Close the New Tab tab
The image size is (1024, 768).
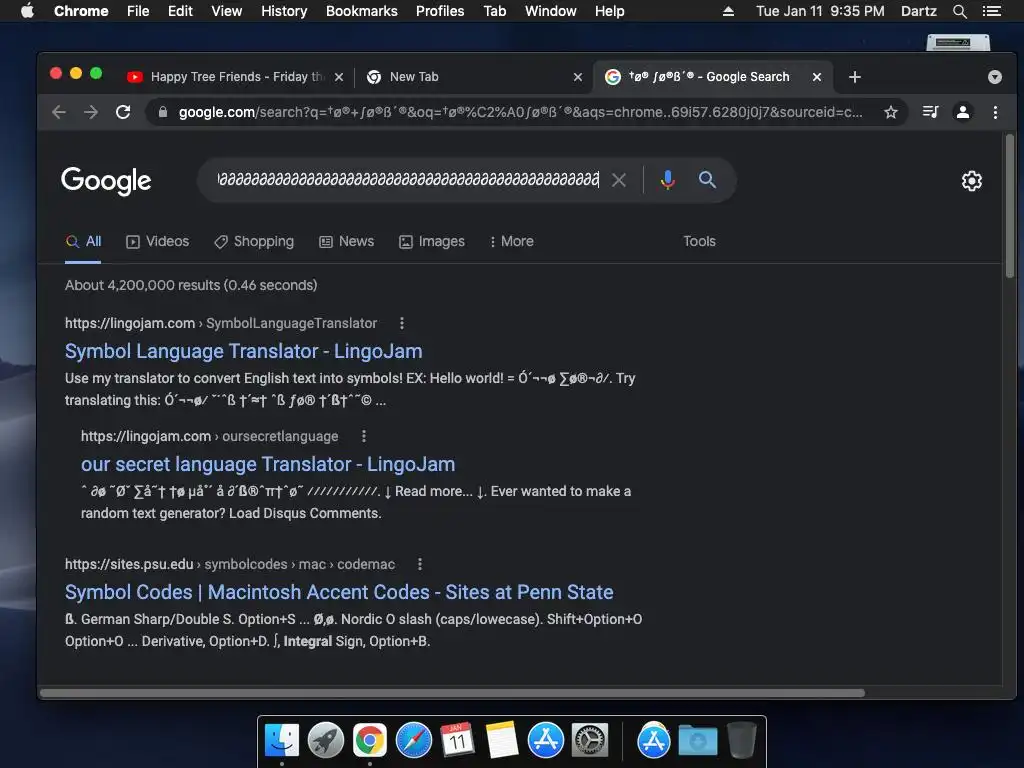coord(577,77)
